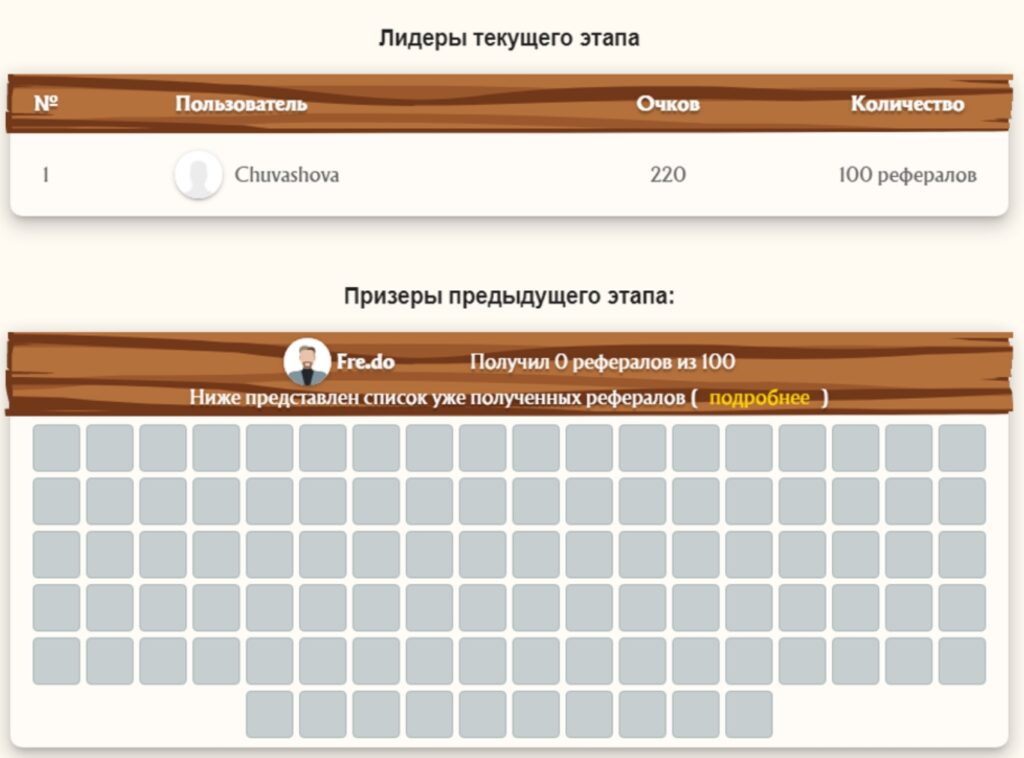Click the "Очков" column header
Screen dimensions: 1024x758
[668, 104]
